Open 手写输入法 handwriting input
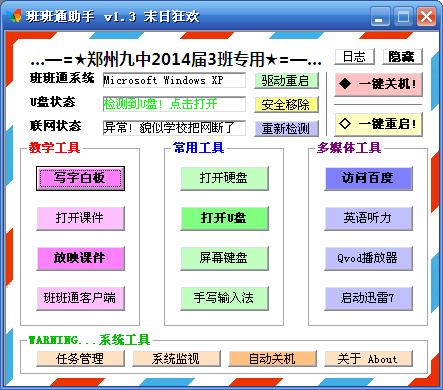The width and height of the screenshot is (443, 390). (x=224, y=298)
